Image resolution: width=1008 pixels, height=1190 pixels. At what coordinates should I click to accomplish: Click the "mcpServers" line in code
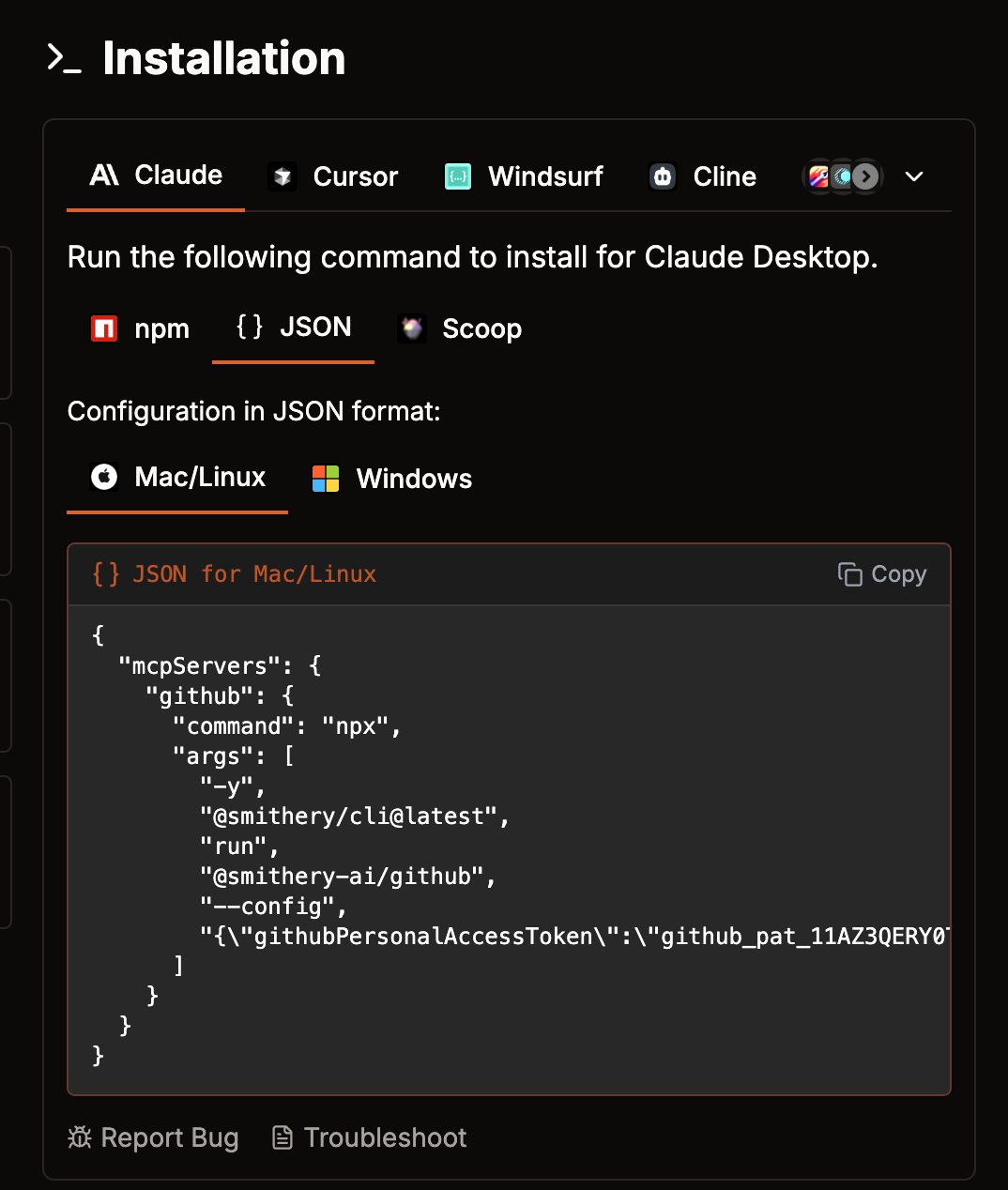(221, 666)
